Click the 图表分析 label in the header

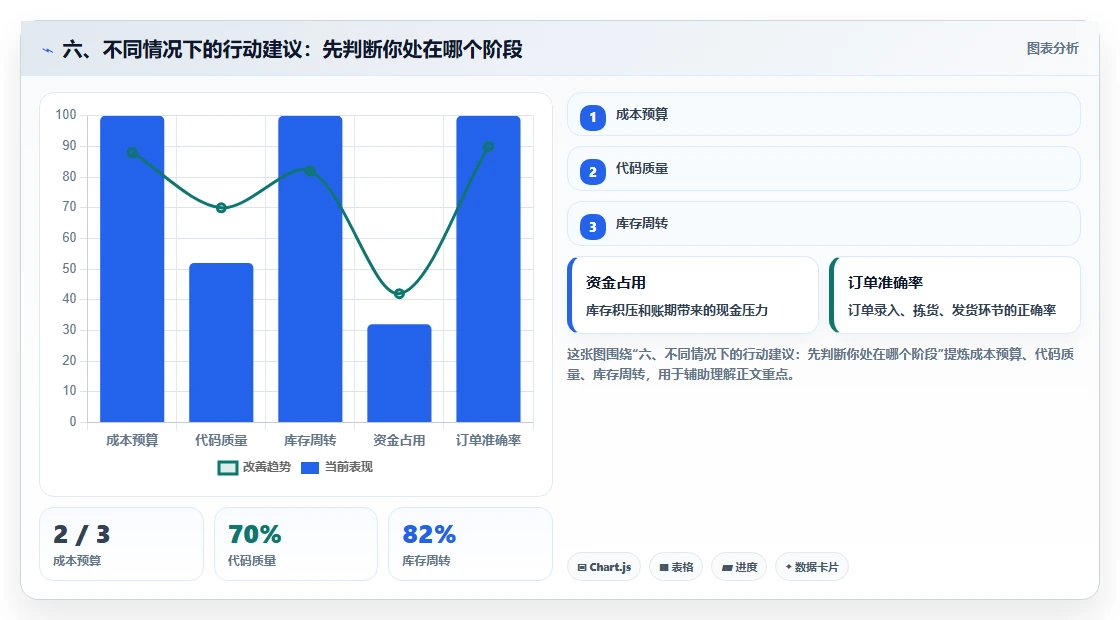pos(1052,49)
